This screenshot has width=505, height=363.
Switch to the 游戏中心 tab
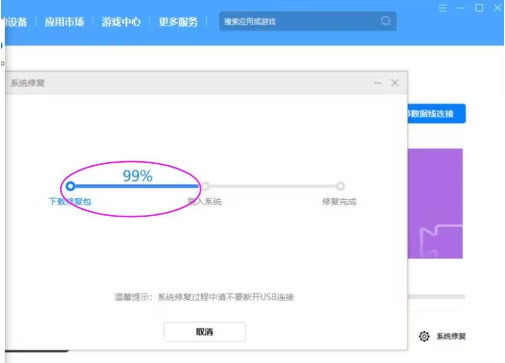[121, 22]
